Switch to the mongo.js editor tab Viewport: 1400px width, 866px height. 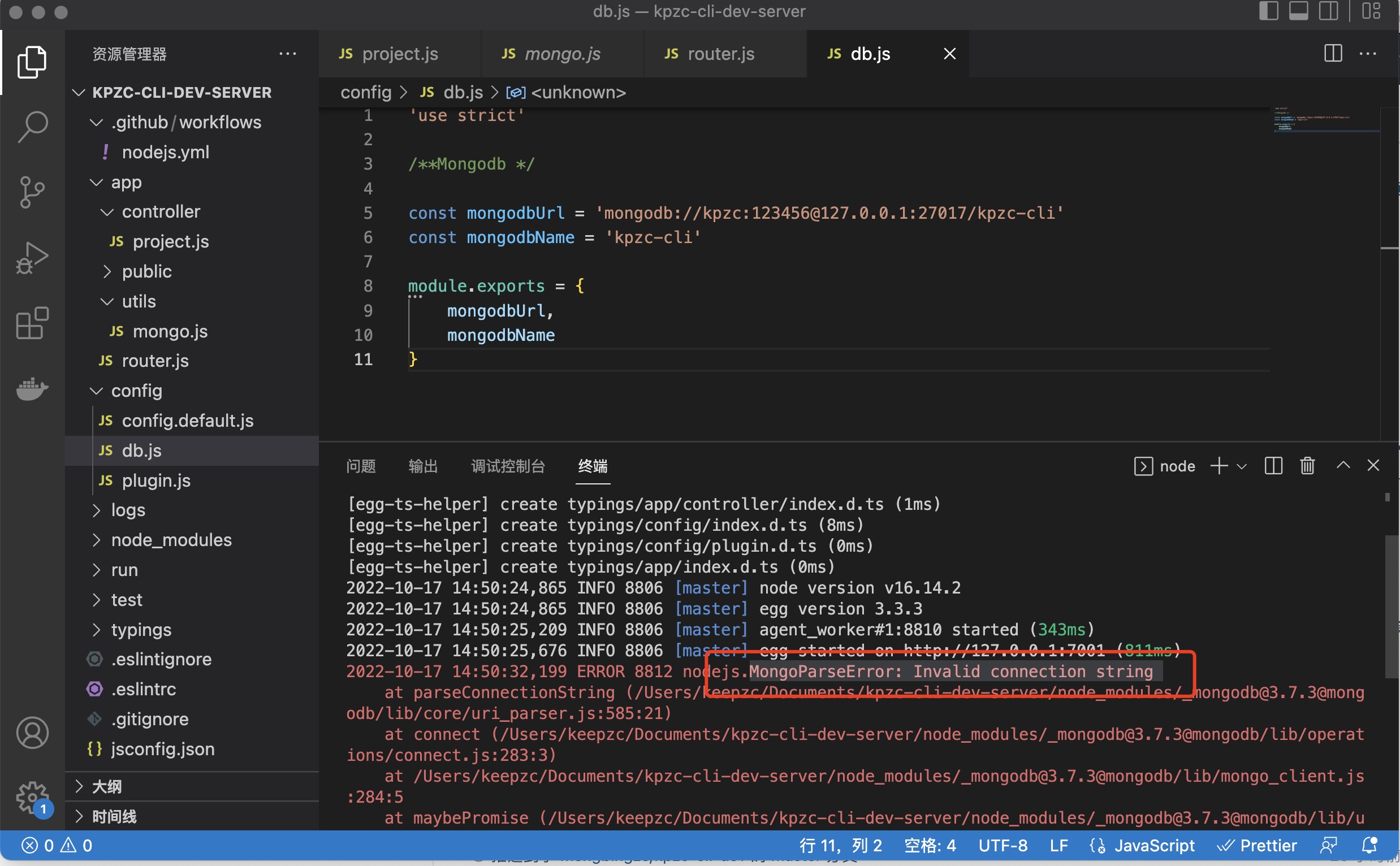pyautogui.click(x=562, y=53)
